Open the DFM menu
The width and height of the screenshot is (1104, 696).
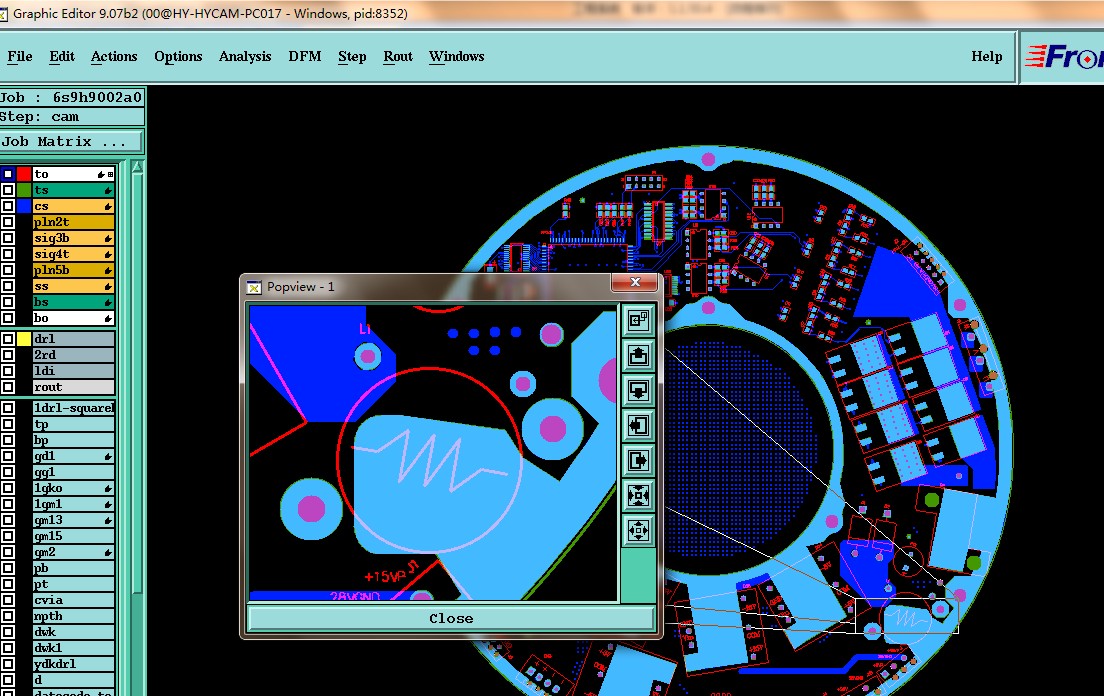(305, 56)
